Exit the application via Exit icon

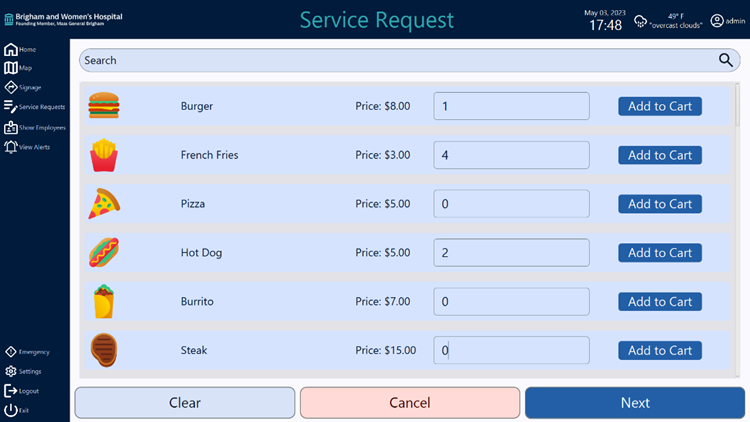[x=17, y=410]
